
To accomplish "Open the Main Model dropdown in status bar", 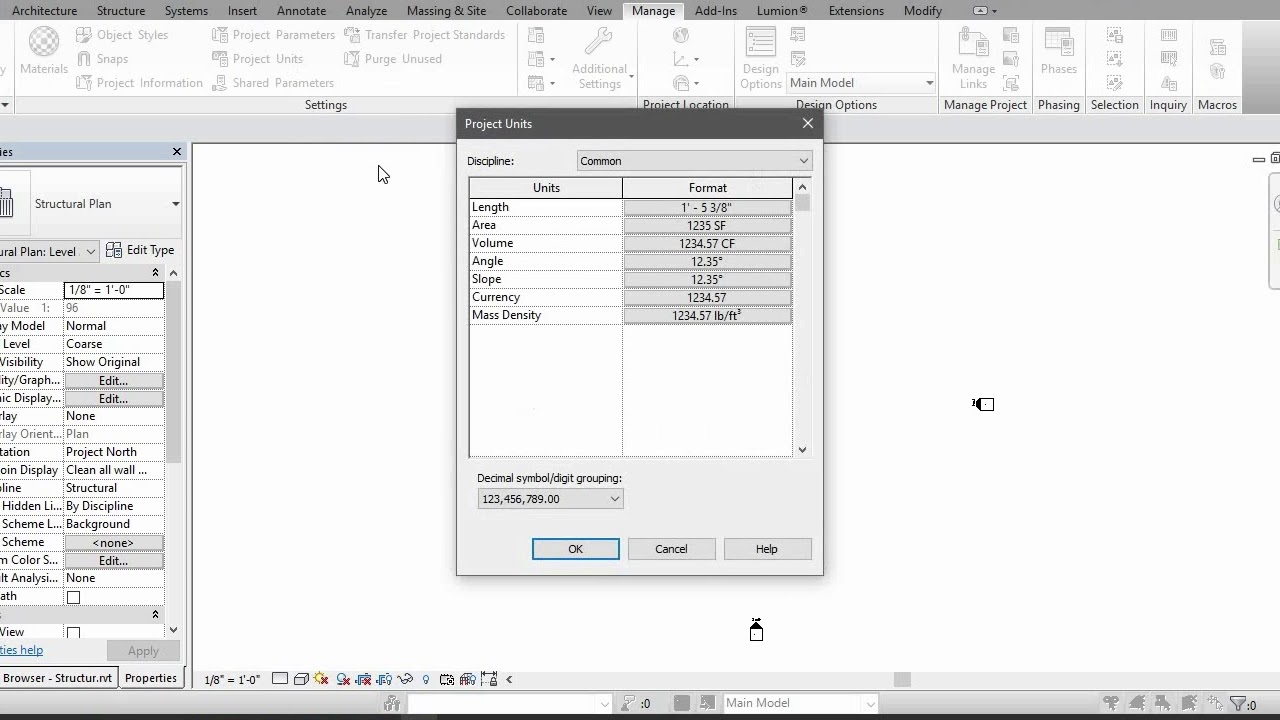I will click(x=800, y=703).
